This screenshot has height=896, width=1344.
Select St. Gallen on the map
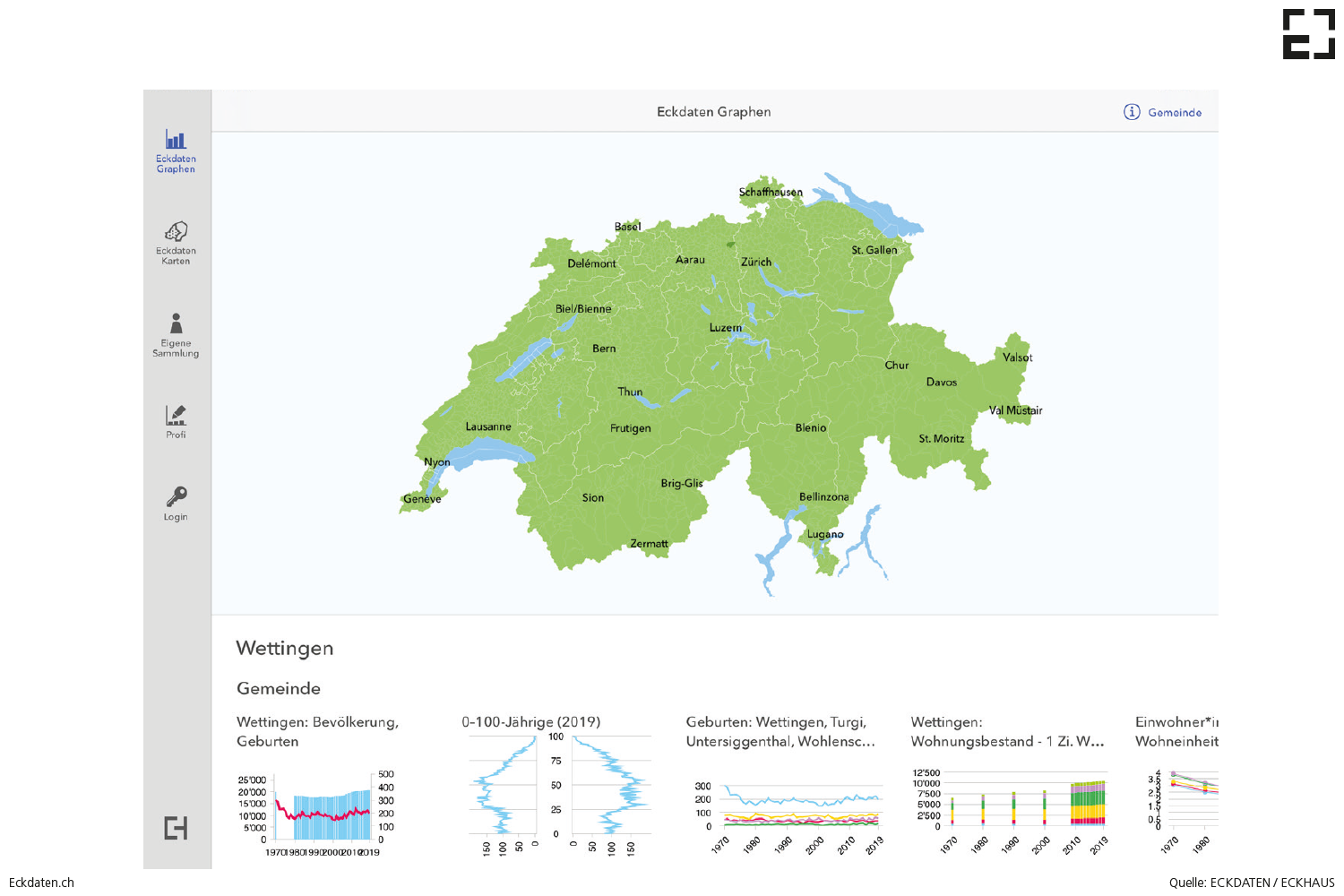click(874, 250)
